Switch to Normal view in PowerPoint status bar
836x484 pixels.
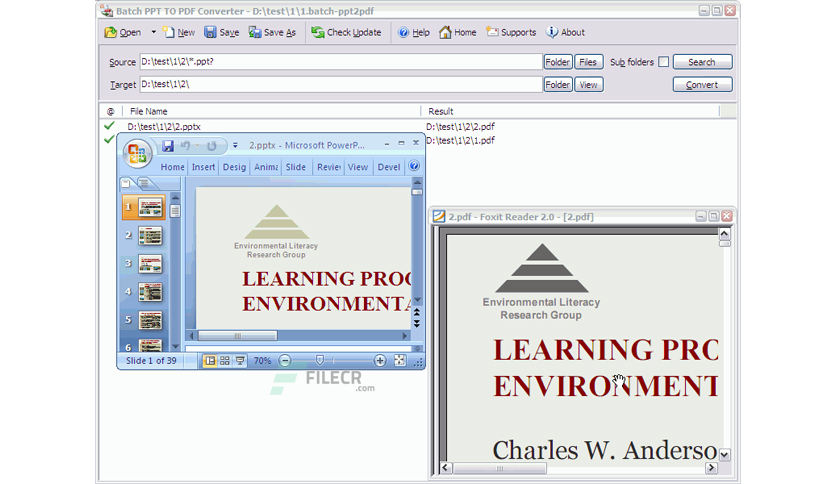point(210,361)
